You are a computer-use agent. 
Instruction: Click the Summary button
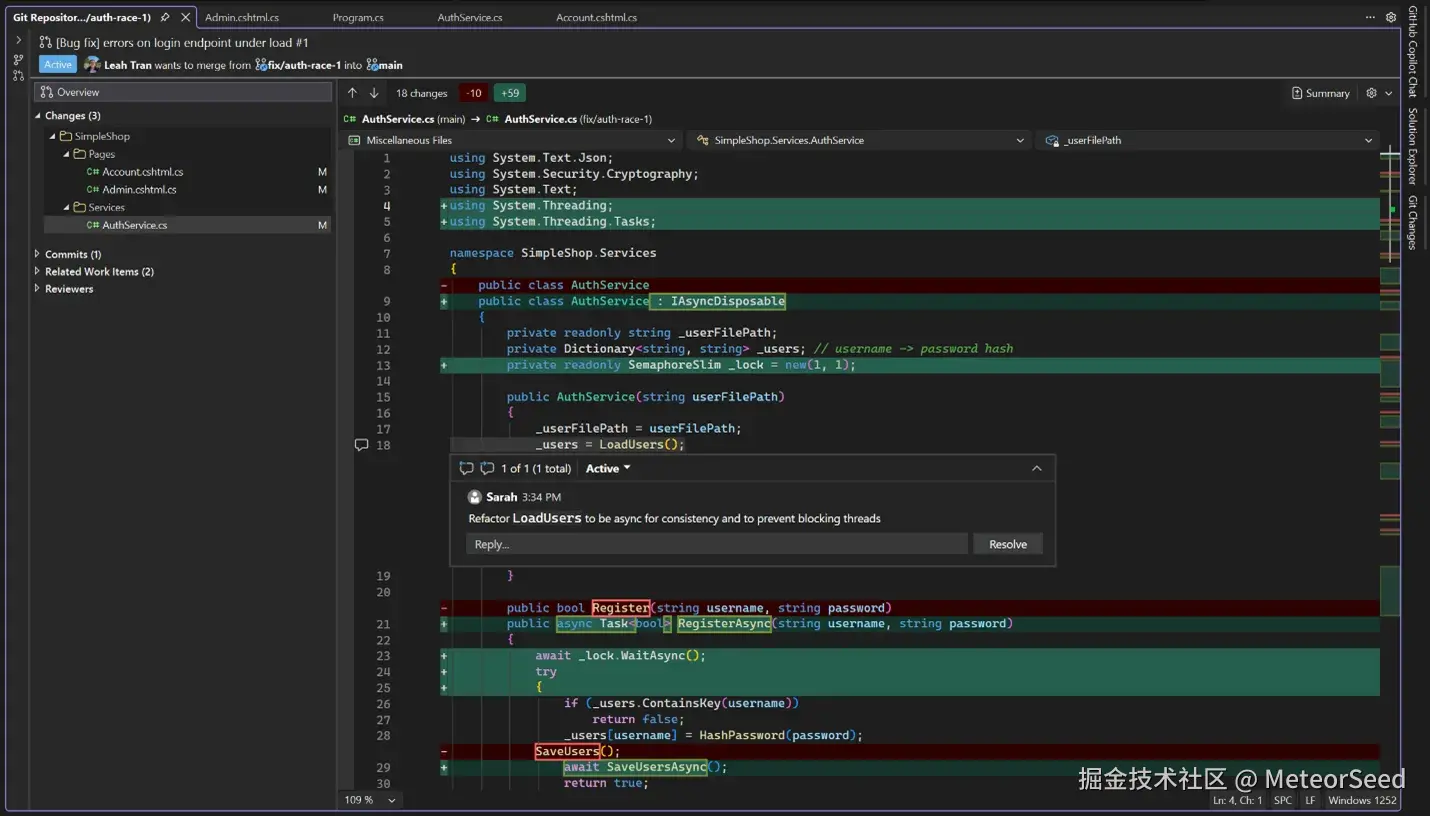pos(1321,93)
